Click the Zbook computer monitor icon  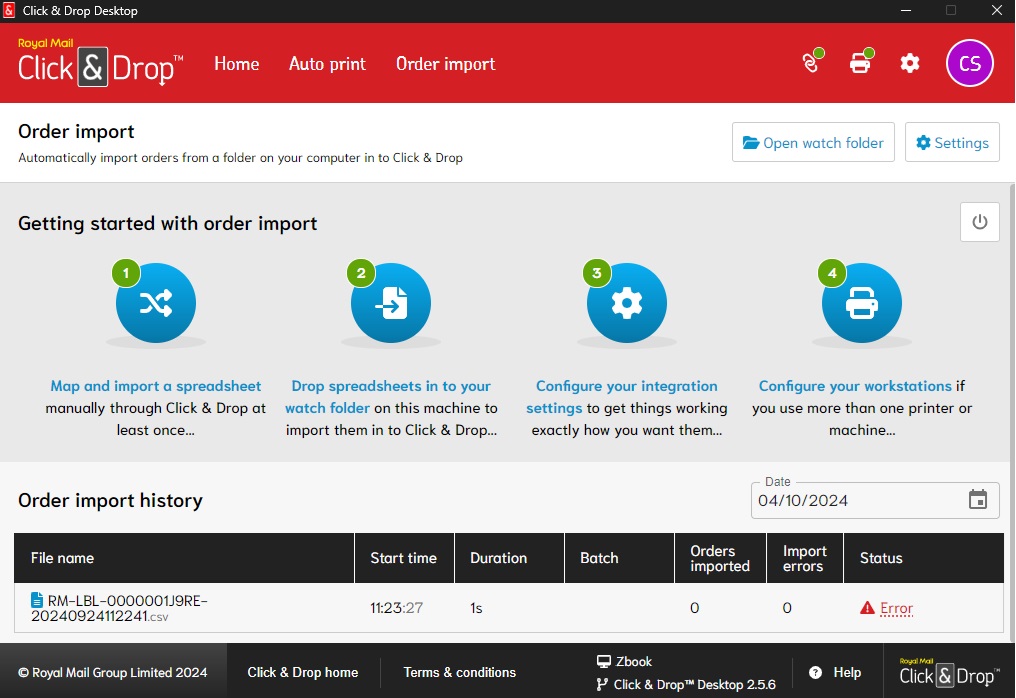coord(603,661)
